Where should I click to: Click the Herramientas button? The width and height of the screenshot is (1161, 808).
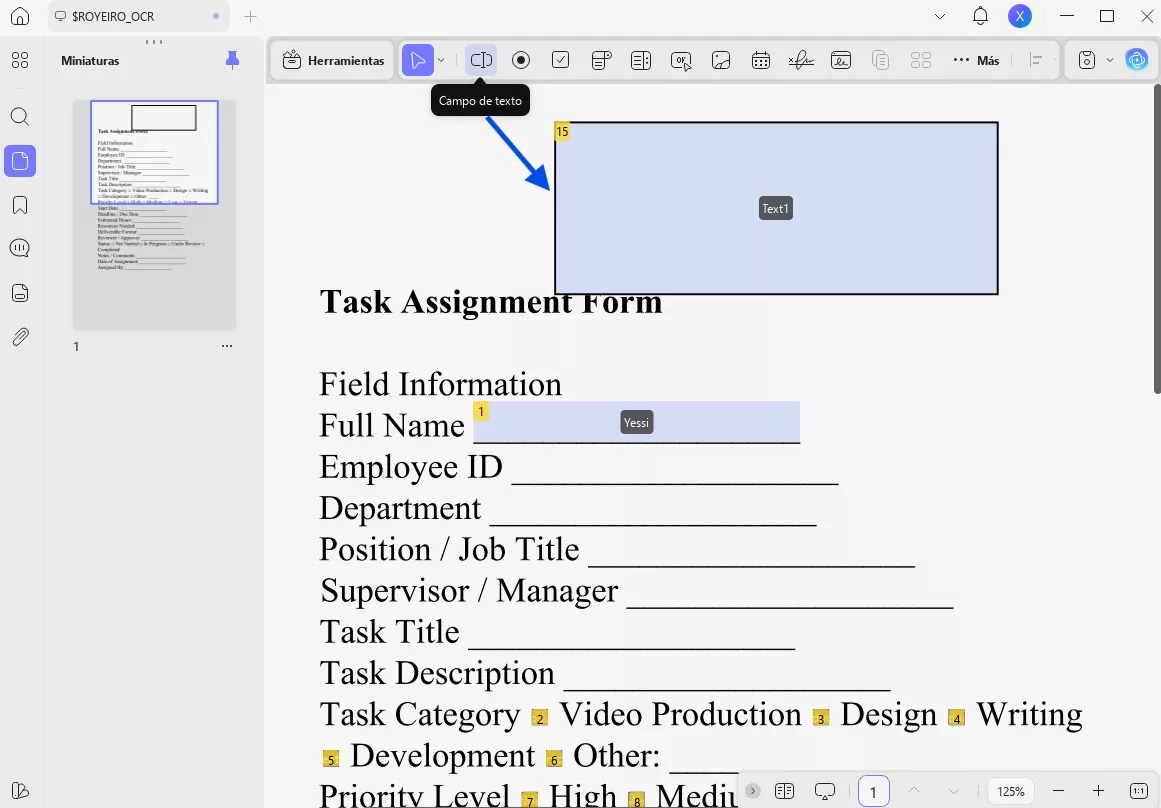point(333,60)
